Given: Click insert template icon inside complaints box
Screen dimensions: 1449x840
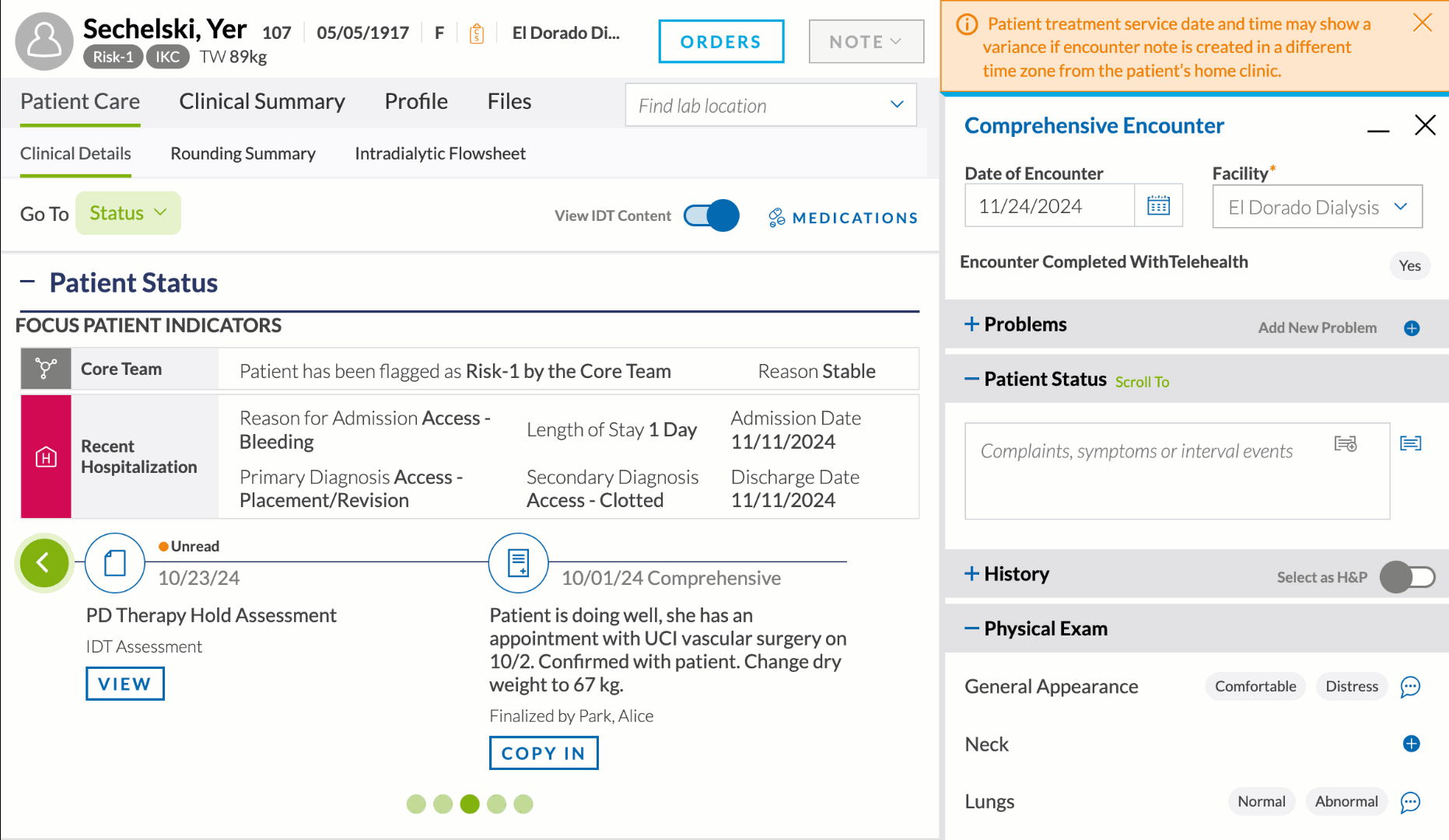Looking at the screenshot, I should [x=1346, y=443].
